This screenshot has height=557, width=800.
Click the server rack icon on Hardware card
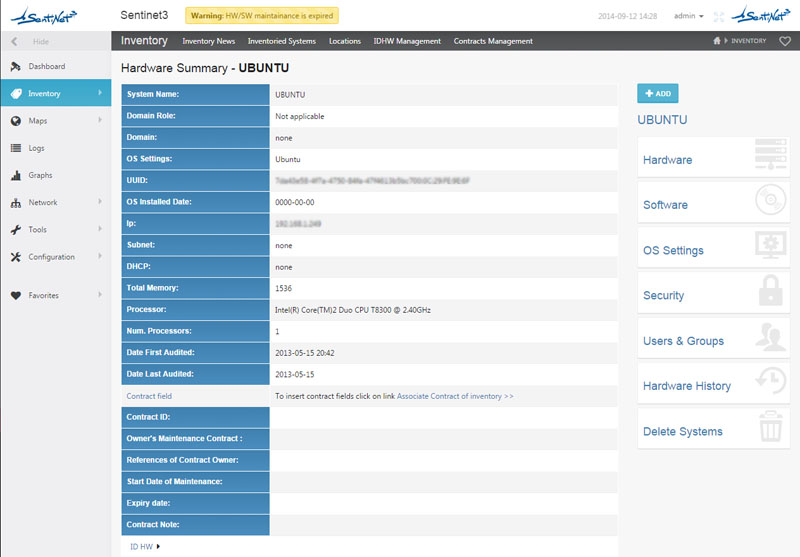(x=770, y=154)
